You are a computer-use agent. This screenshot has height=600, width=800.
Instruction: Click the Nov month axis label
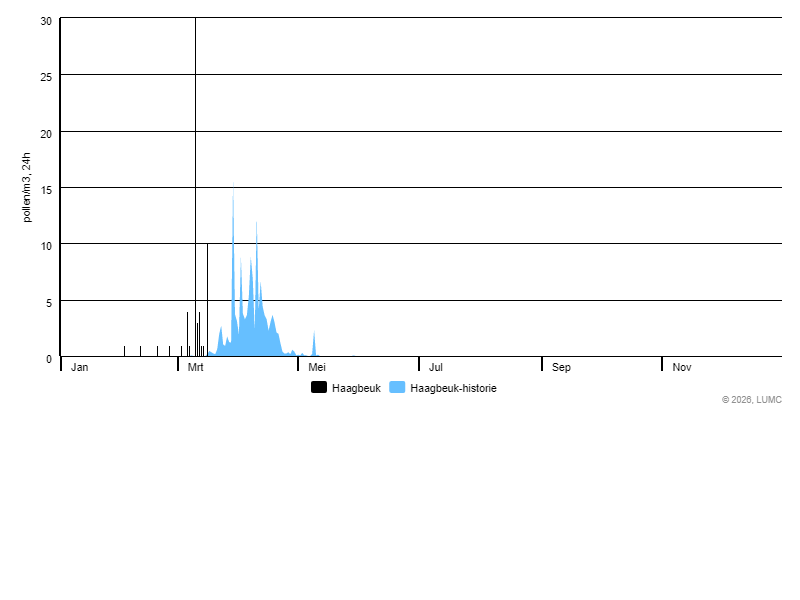pos(682,367)
